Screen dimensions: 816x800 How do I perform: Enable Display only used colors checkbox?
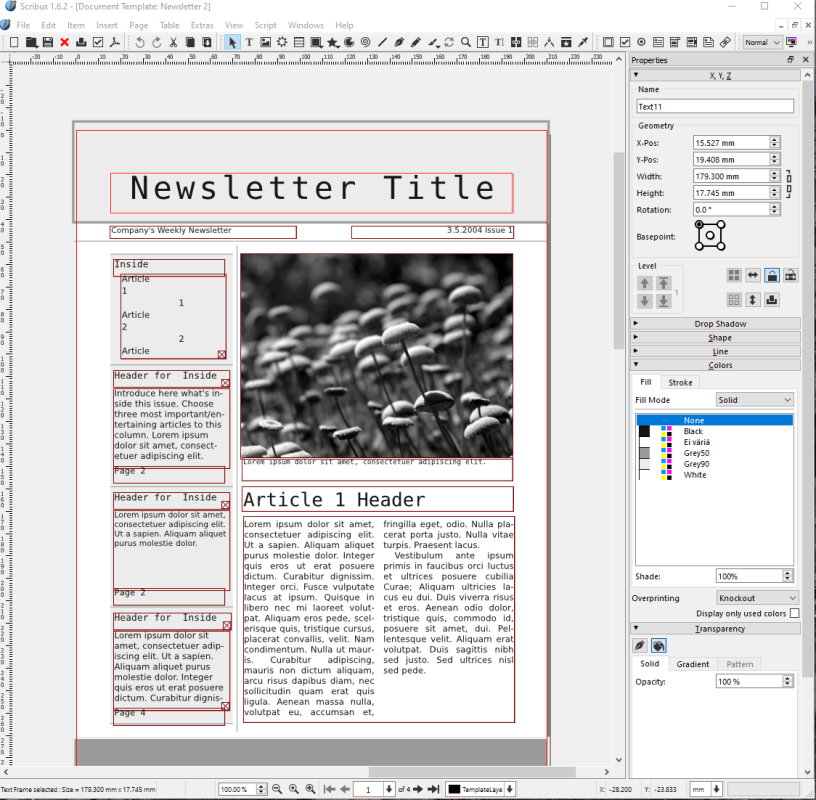tap(795, 613)
